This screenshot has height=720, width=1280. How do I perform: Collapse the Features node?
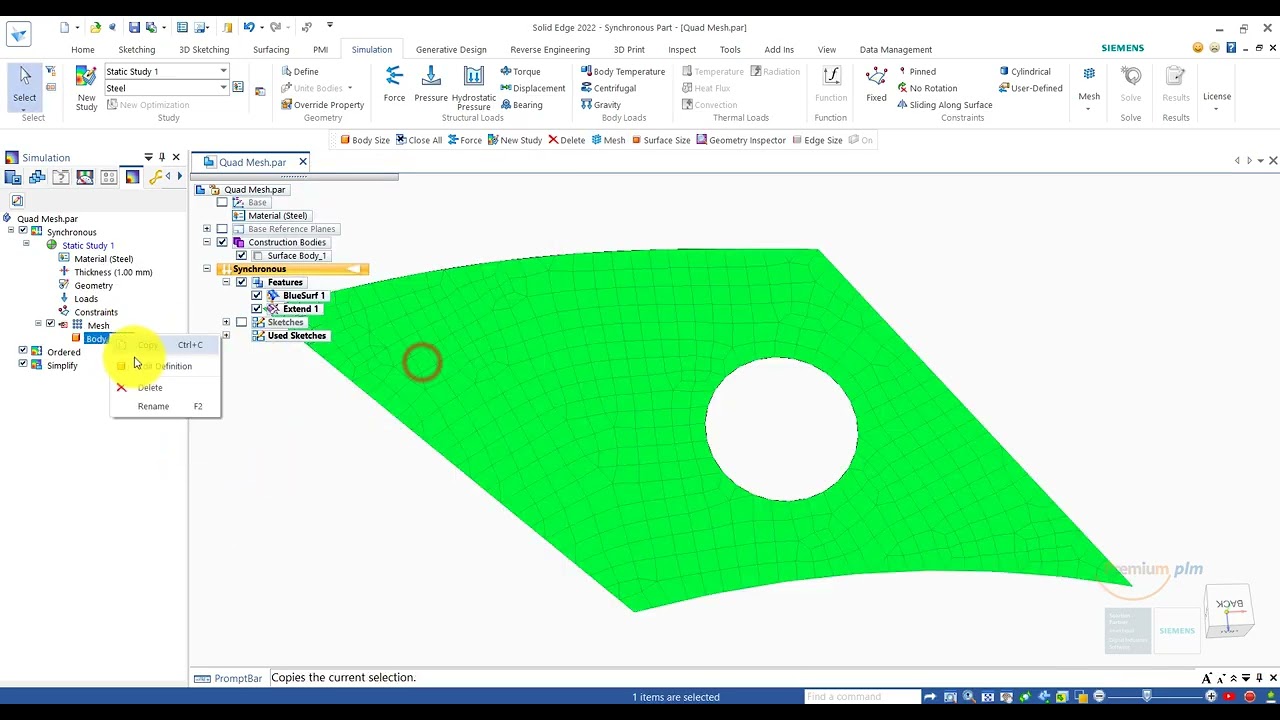click(x=226, y=282)
